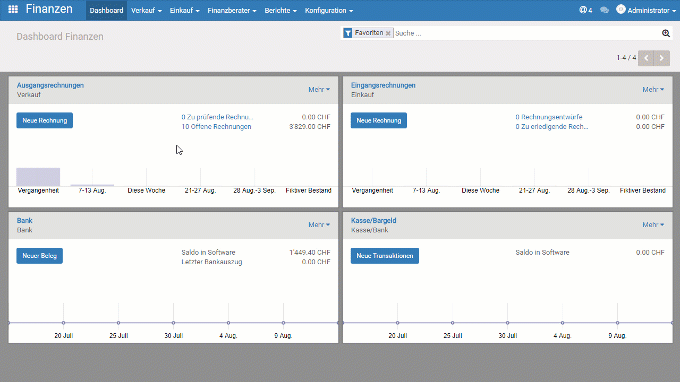Screen dimensions: 680x382
Task: Click the Dashboard Finanzen breadcrumb title
Action: [x=60, y=36]
